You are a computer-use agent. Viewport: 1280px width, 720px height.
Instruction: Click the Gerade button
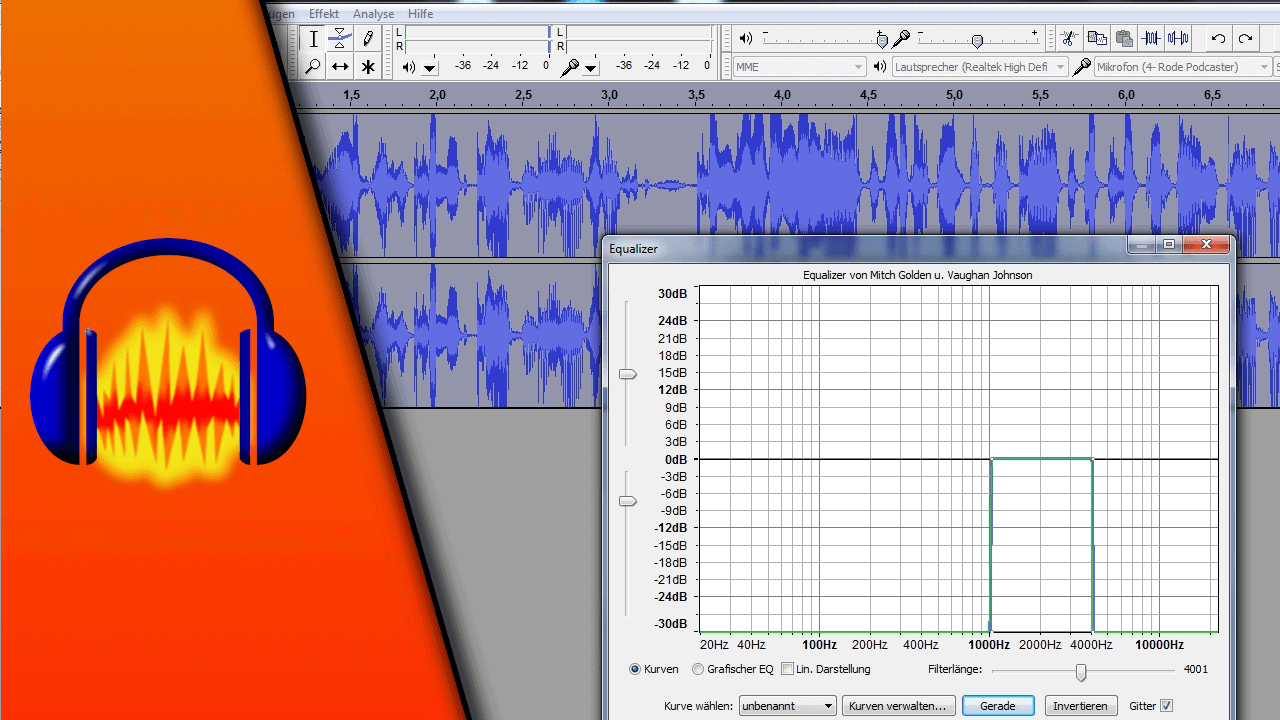click(x=998, y=706)
